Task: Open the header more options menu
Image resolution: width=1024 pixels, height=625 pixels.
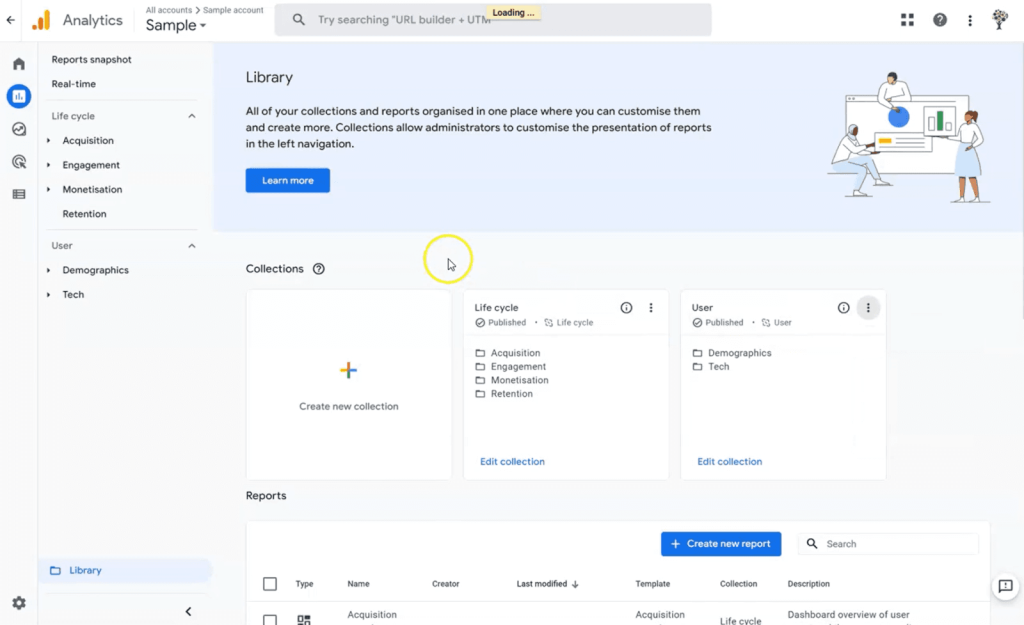Action: point(970,20)
